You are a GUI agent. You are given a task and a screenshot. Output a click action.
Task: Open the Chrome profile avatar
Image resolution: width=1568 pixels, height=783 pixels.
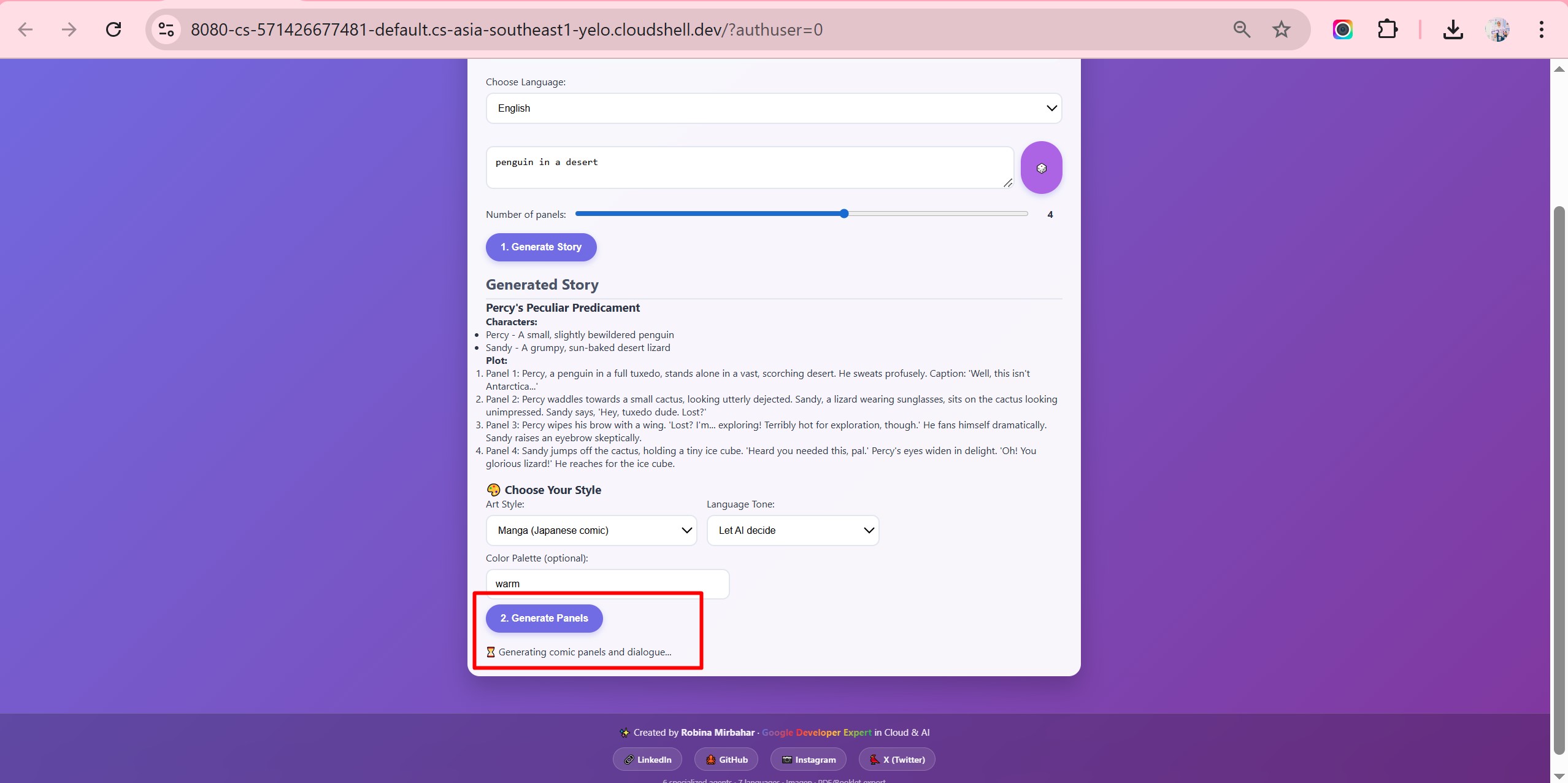(x=1497, y=29)
